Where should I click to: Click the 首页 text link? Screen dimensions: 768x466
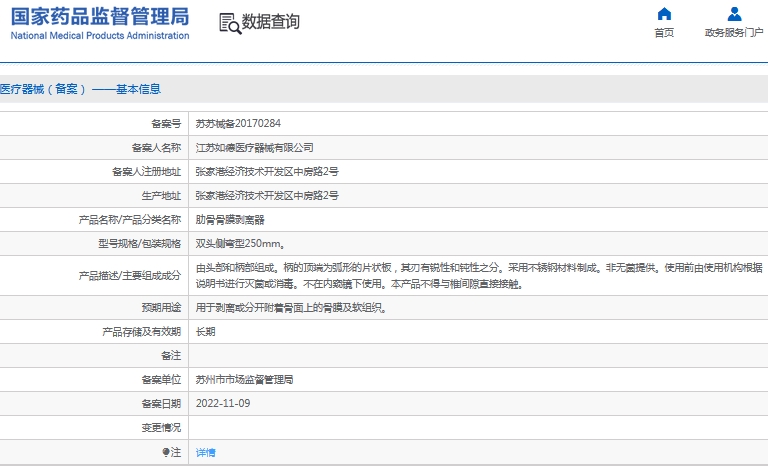664,33
